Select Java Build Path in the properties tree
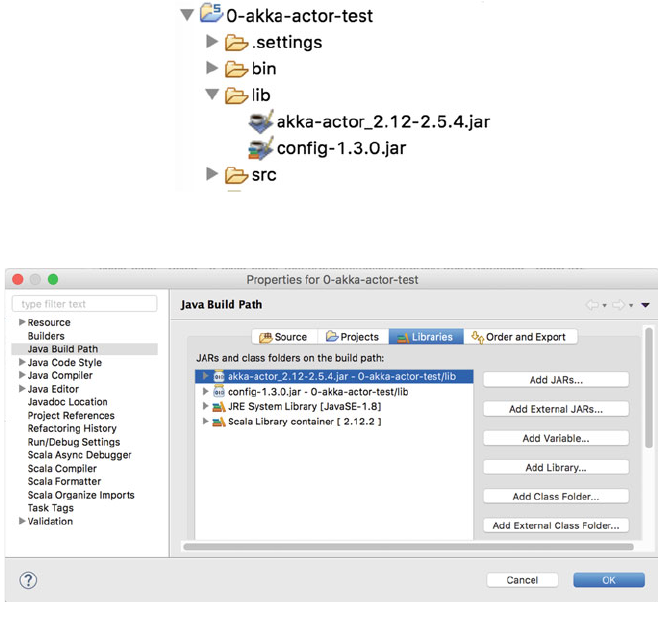The height and width of the screenshot is (638, 663). pos(63,349)
